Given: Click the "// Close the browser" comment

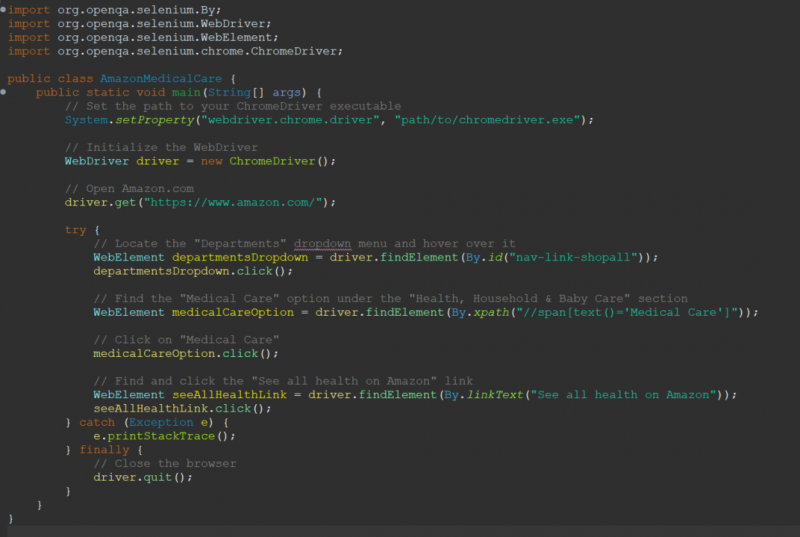Looking at the screenshot, I should (165, 464).
